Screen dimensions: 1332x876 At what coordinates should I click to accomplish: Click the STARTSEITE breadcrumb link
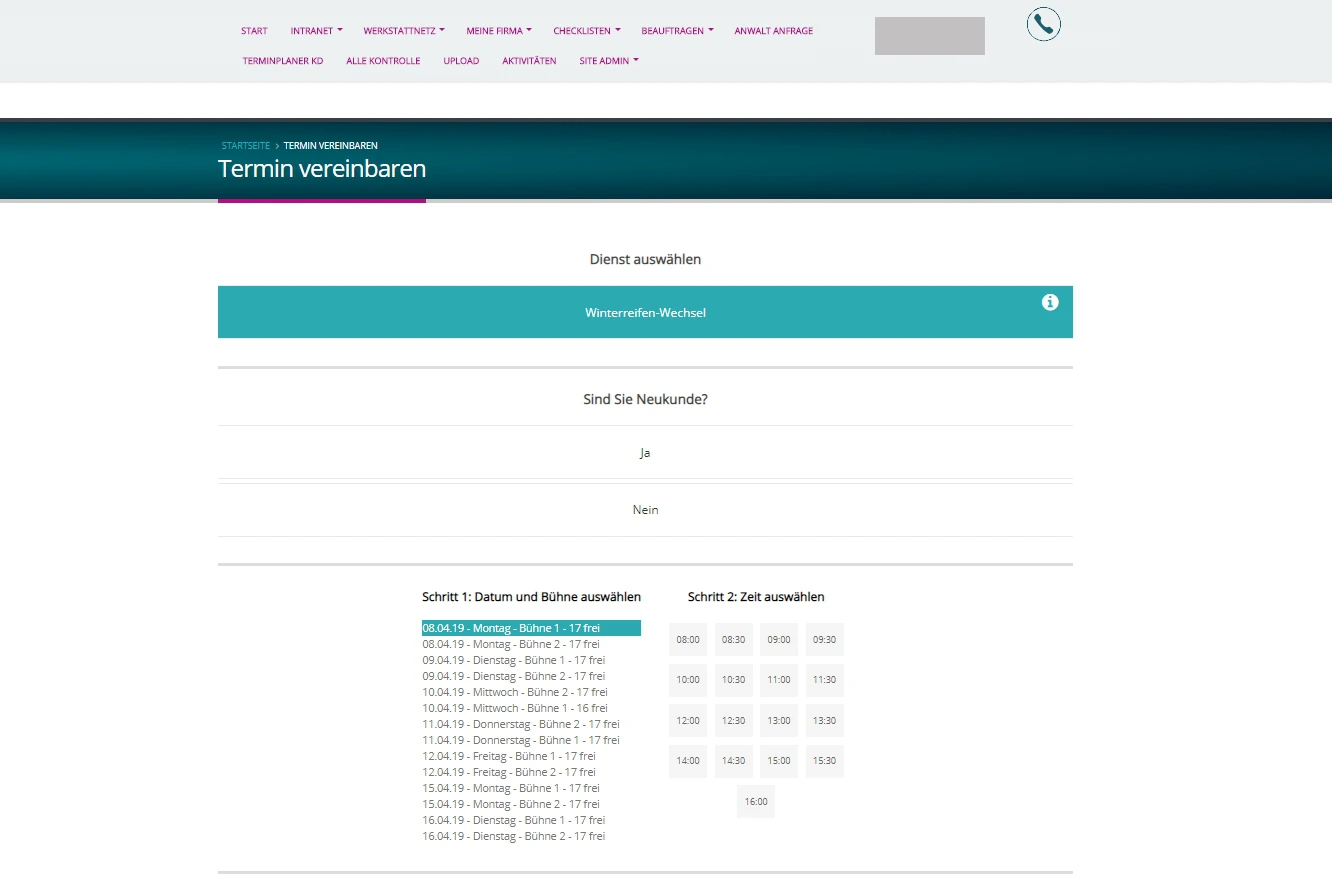tap(245, 145)
